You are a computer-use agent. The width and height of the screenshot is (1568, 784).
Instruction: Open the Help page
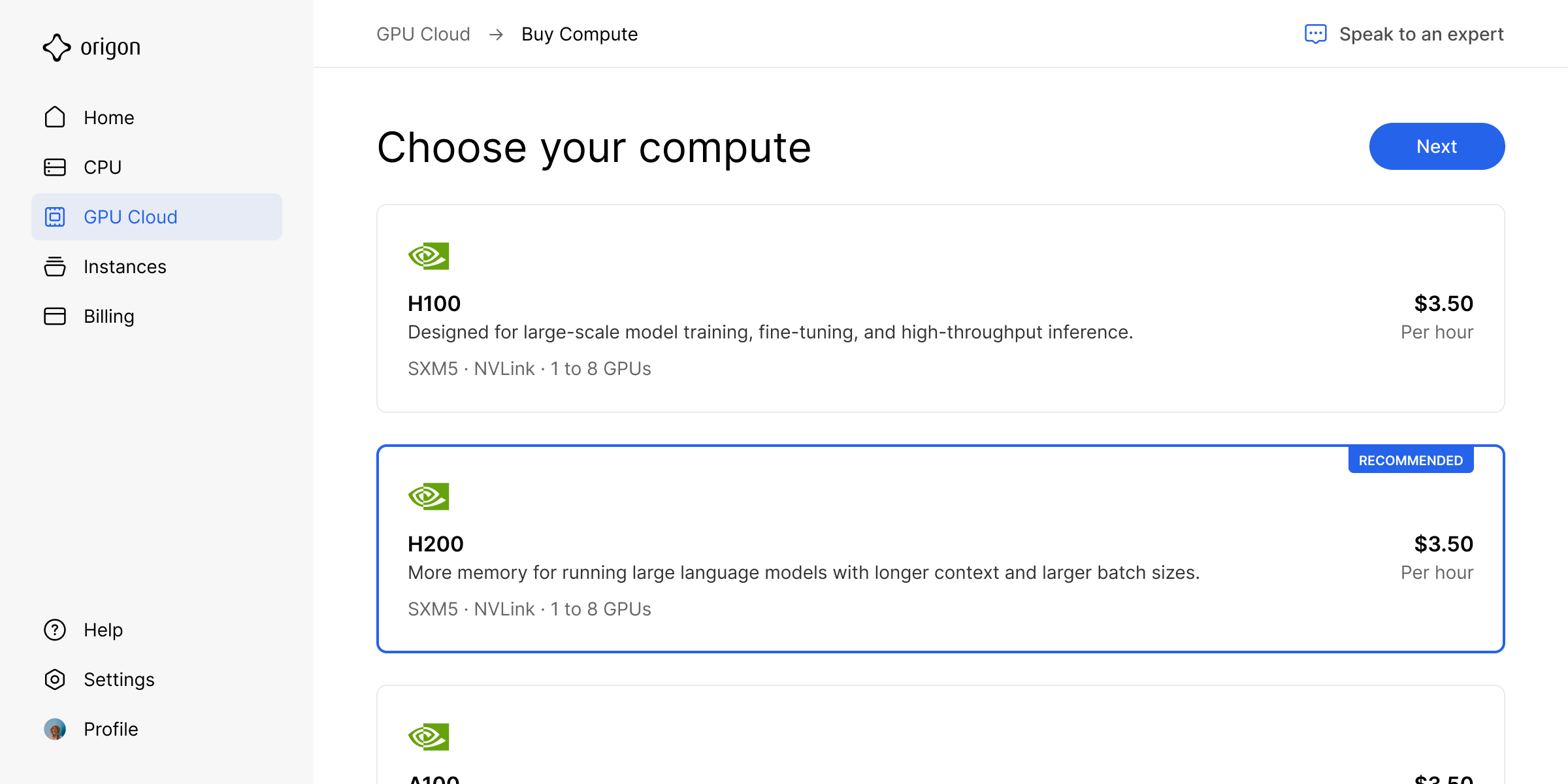(157, 630)
